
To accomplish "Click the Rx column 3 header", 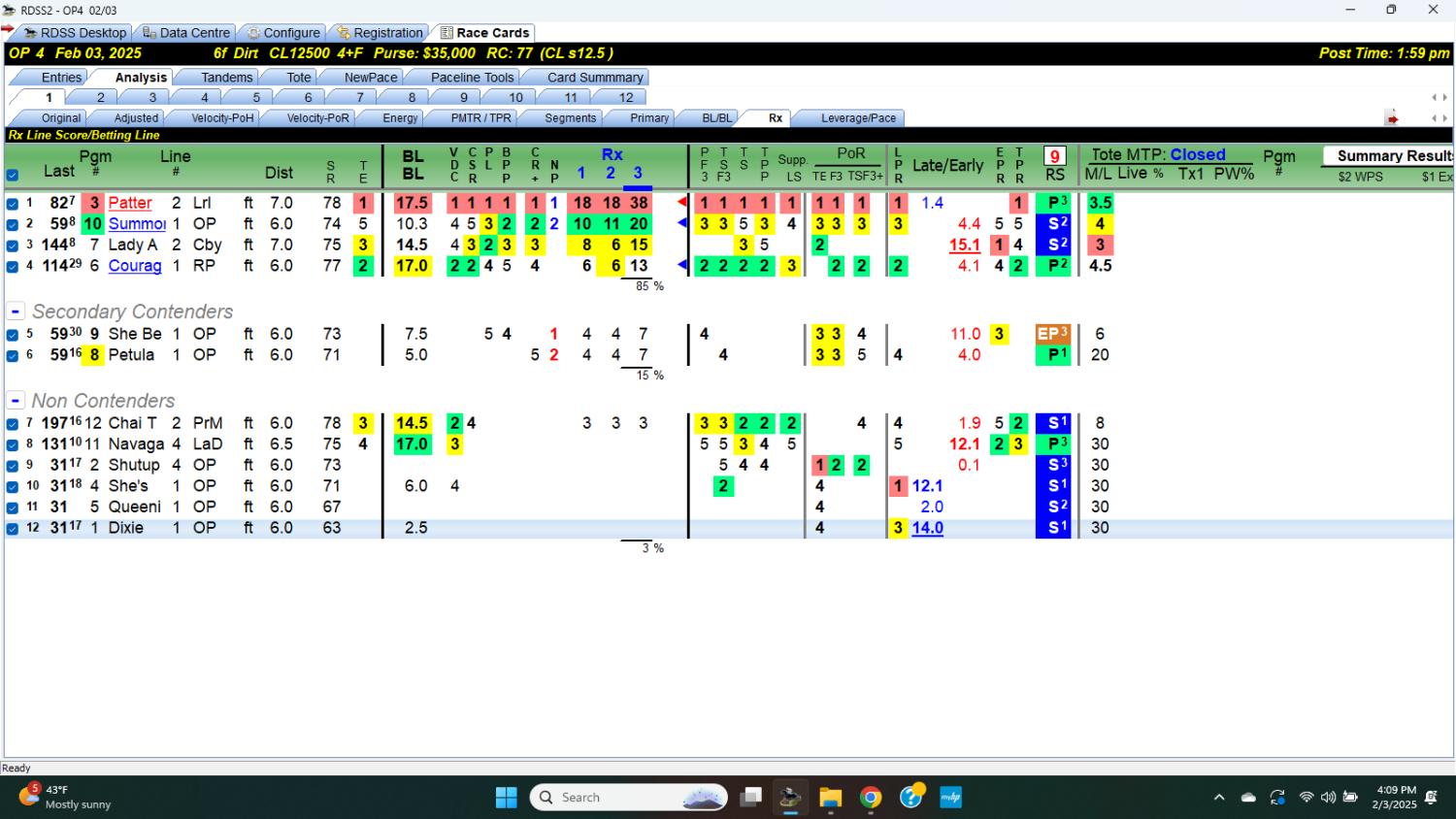I will pyautogui.click(x=638, y=173).
